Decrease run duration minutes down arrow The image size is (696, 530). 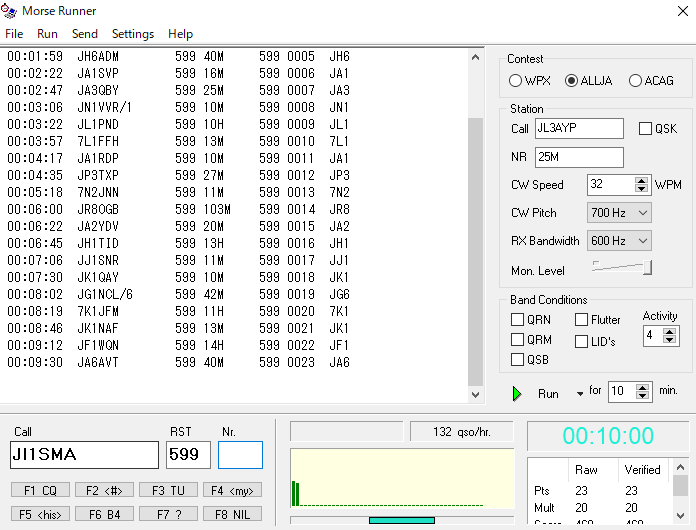tap(642, 396)
